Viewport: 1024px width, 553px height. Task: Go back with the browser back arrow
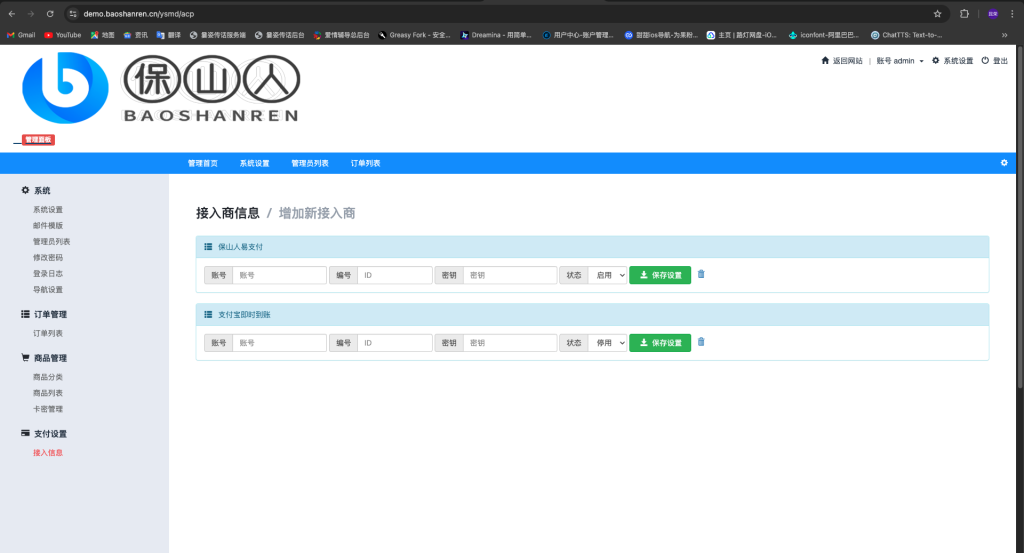pos(12,14)
